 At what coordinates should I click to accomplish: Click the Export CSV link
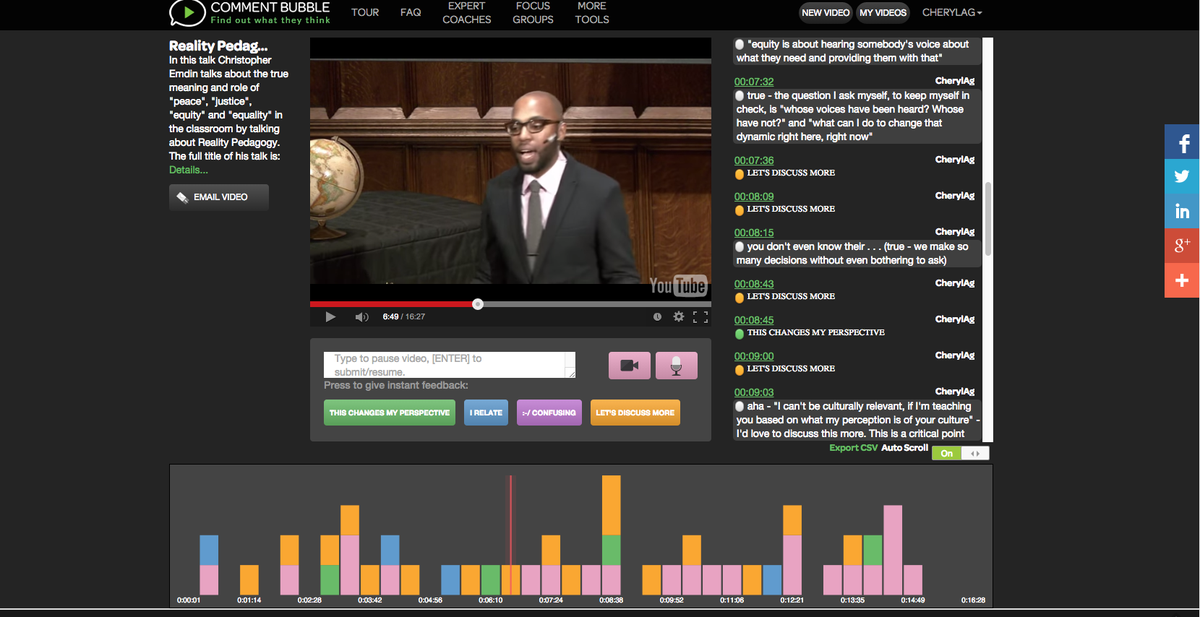(x=853, y=448)
